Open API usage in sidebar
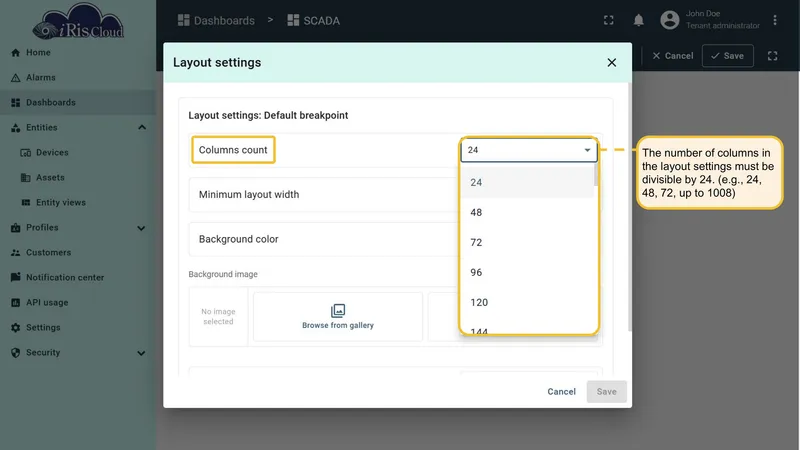The image size is (800, 450). point(46,303)
